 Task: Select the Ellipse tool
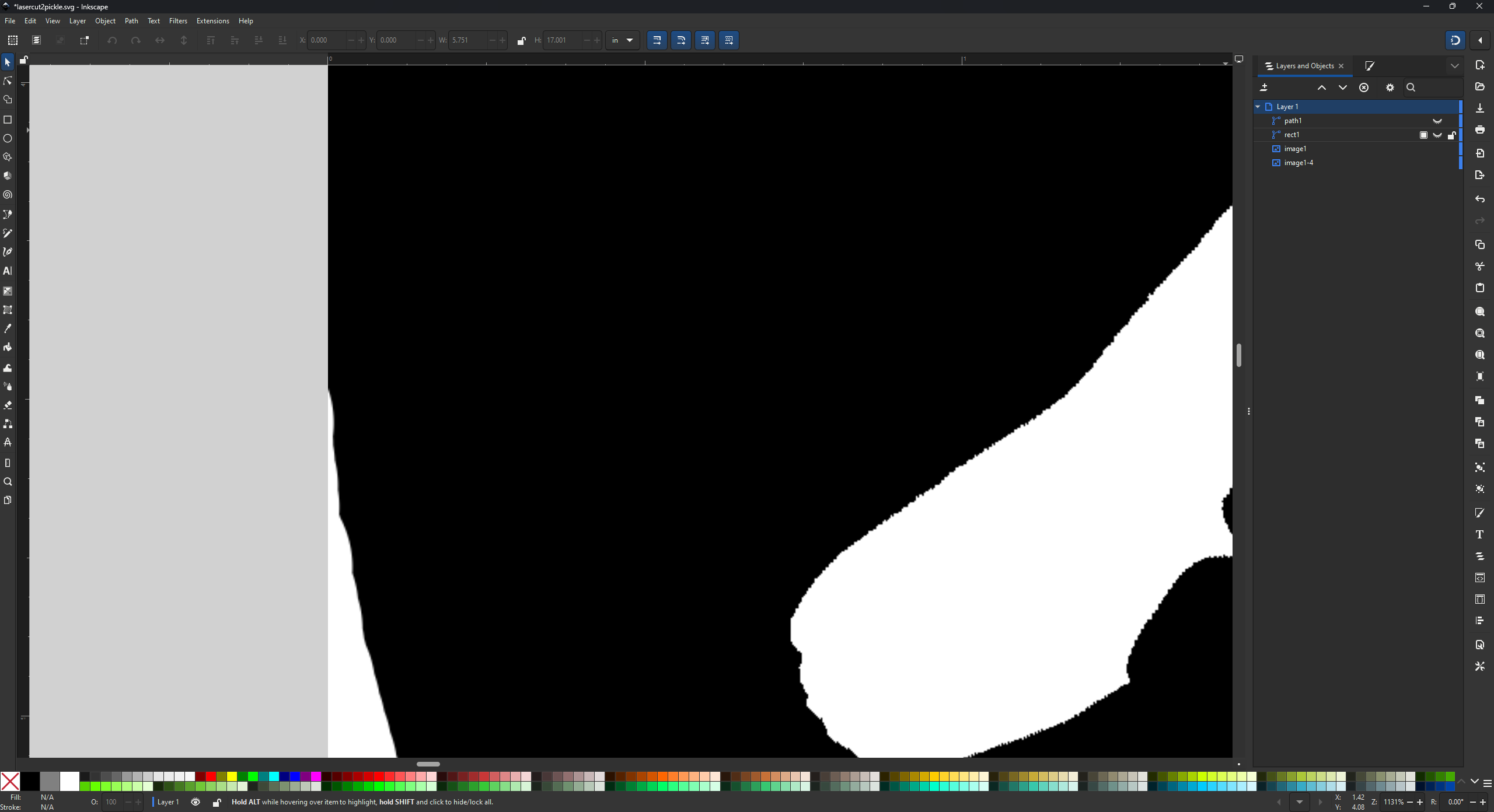pyautogui.click(x=8, y=138)
